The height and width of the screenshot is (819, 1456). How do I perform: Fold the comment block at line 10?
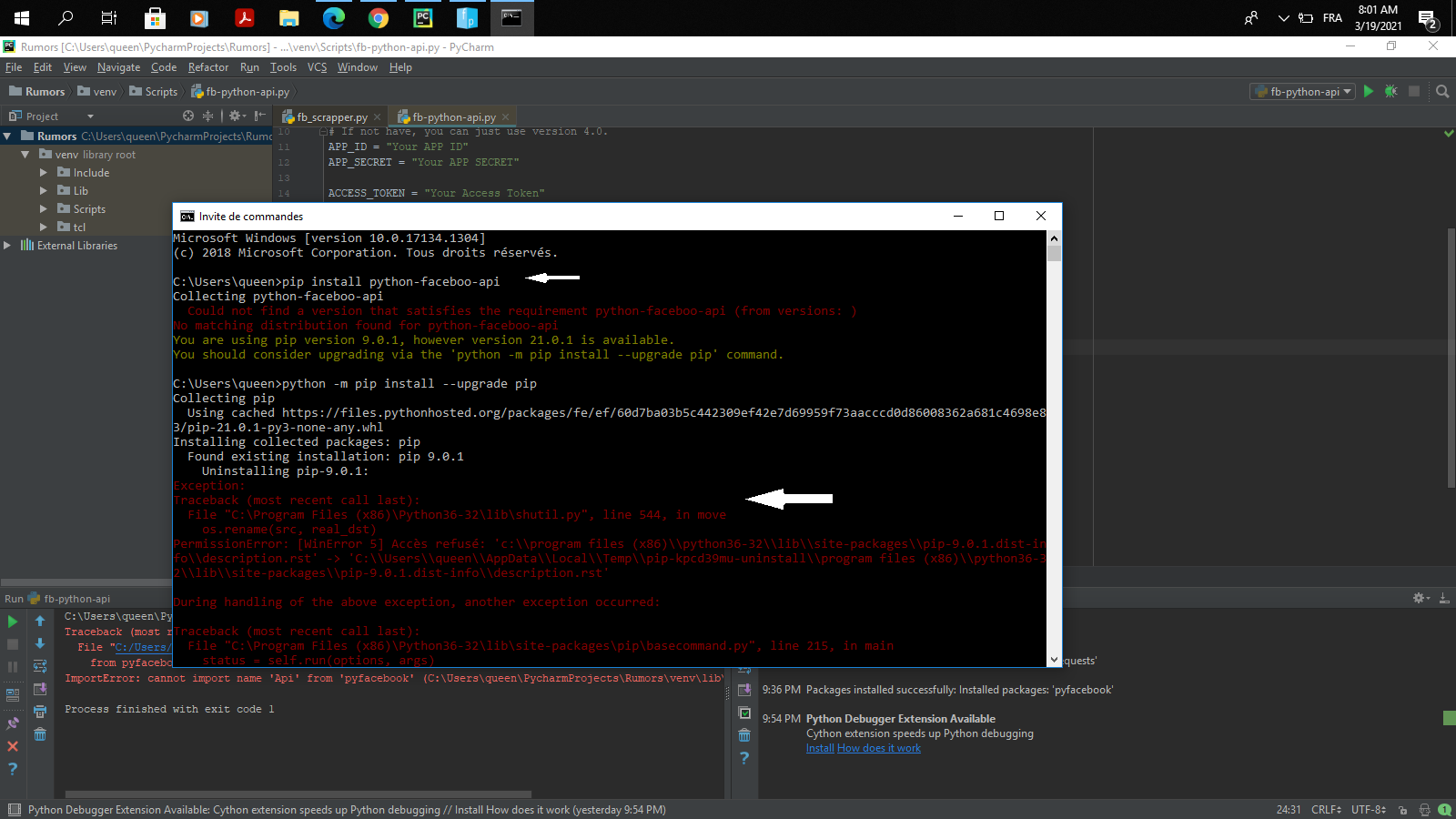(x=322, y=132)
